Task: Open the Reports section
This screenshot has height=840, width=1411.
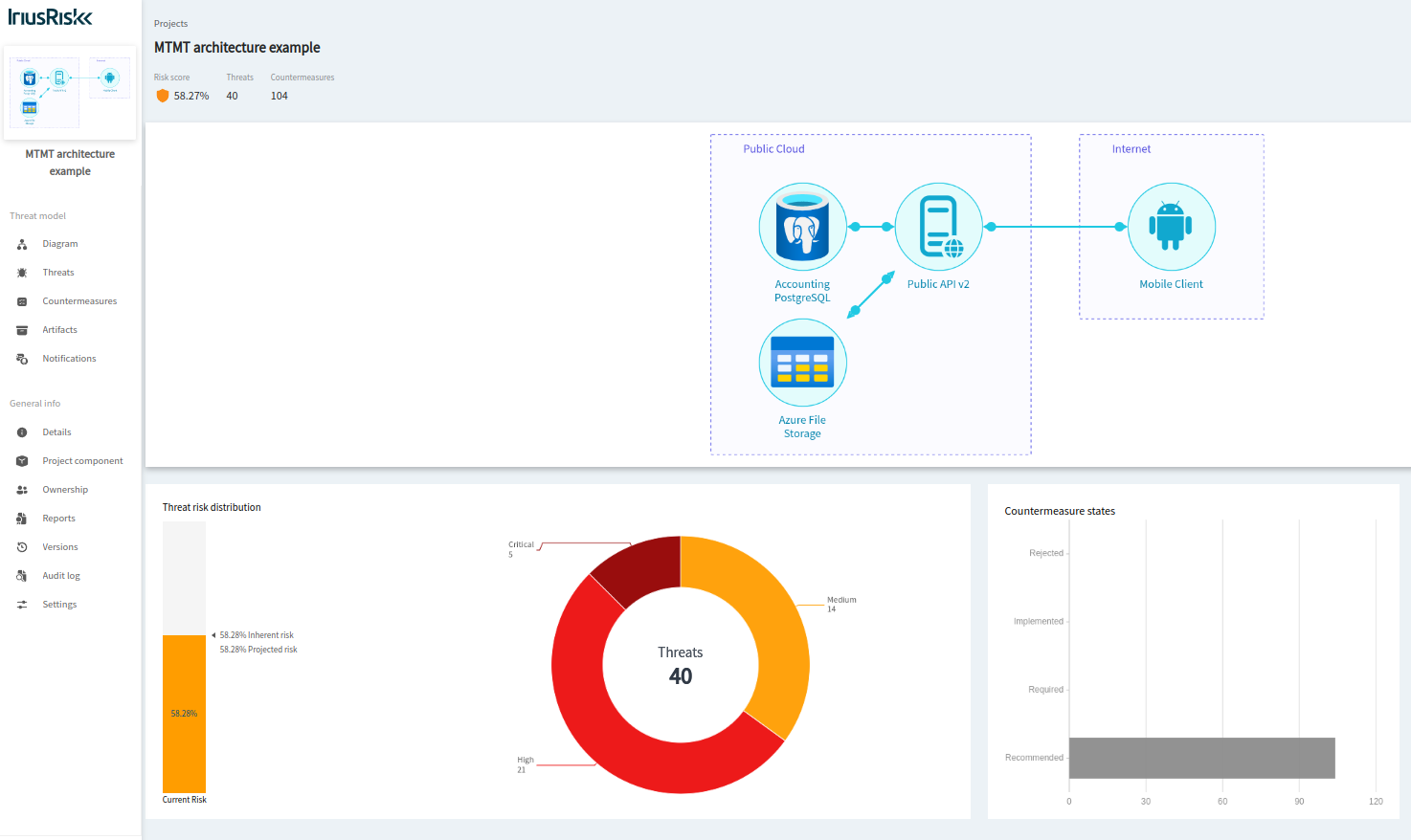Action: (x=58, y=518)
